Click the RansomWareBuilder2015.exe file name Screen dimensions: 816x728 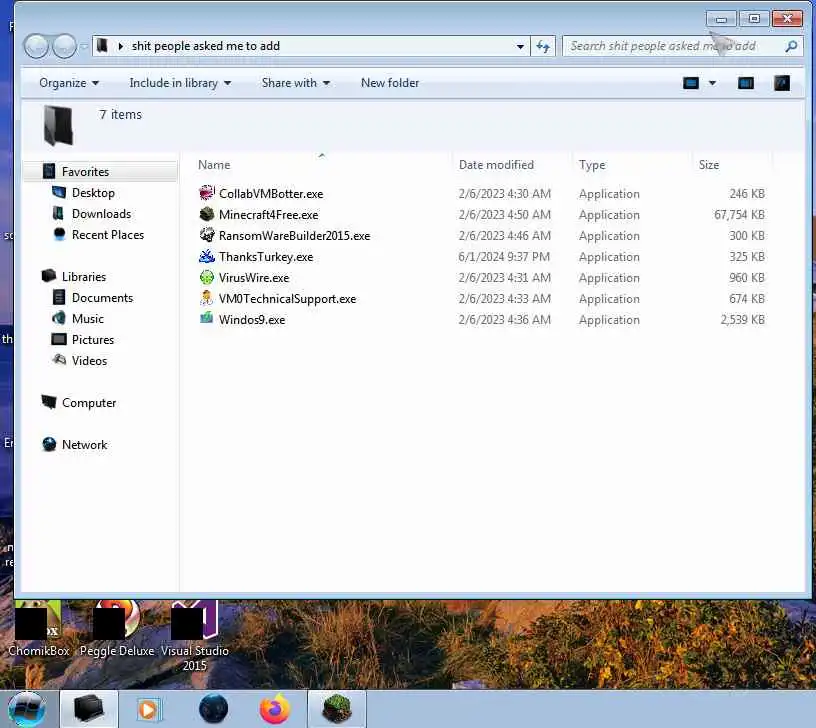pyautogui.click(x=295, y=236)
